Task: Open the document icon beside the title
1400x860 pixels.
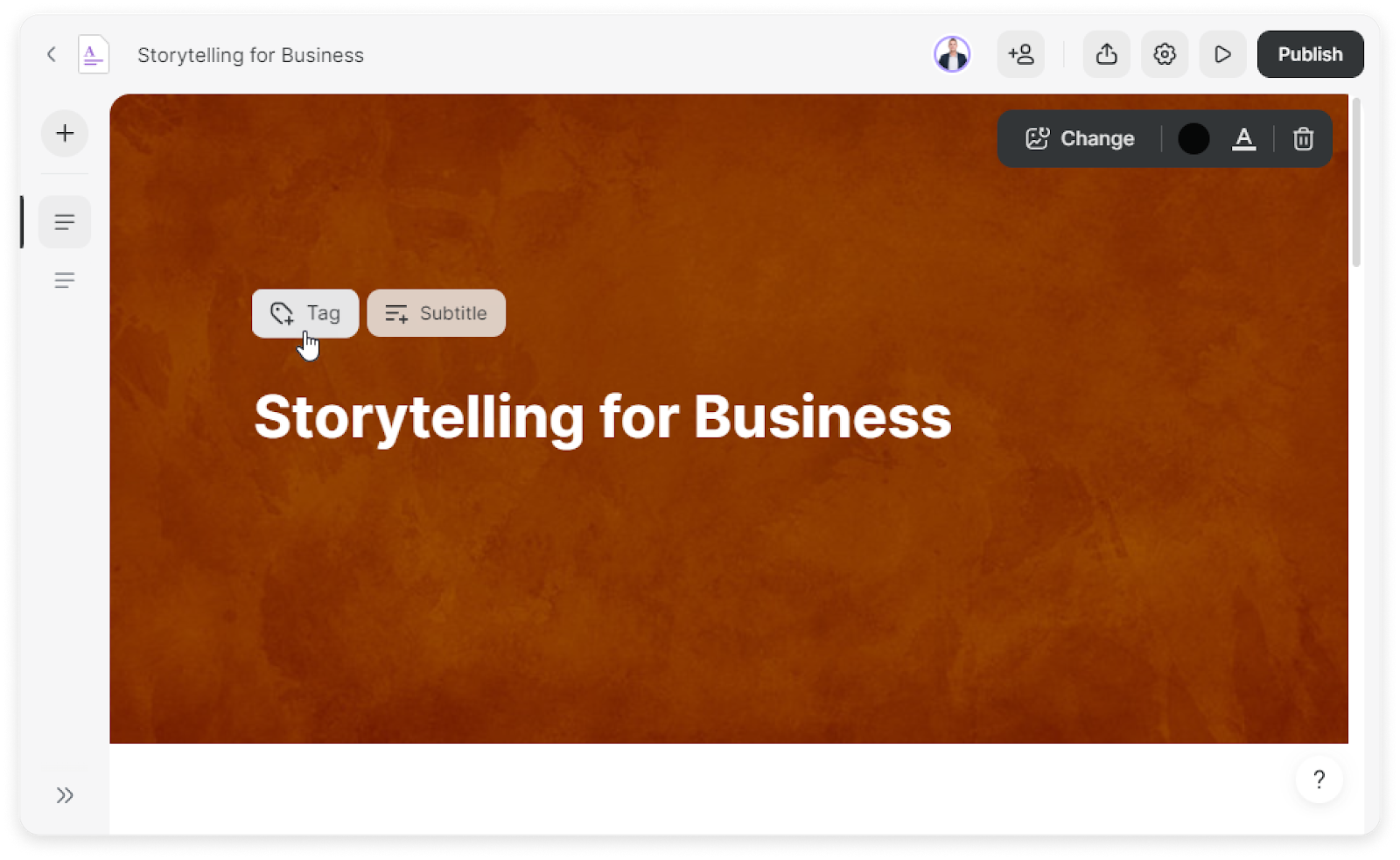Action: coord(93,54)
